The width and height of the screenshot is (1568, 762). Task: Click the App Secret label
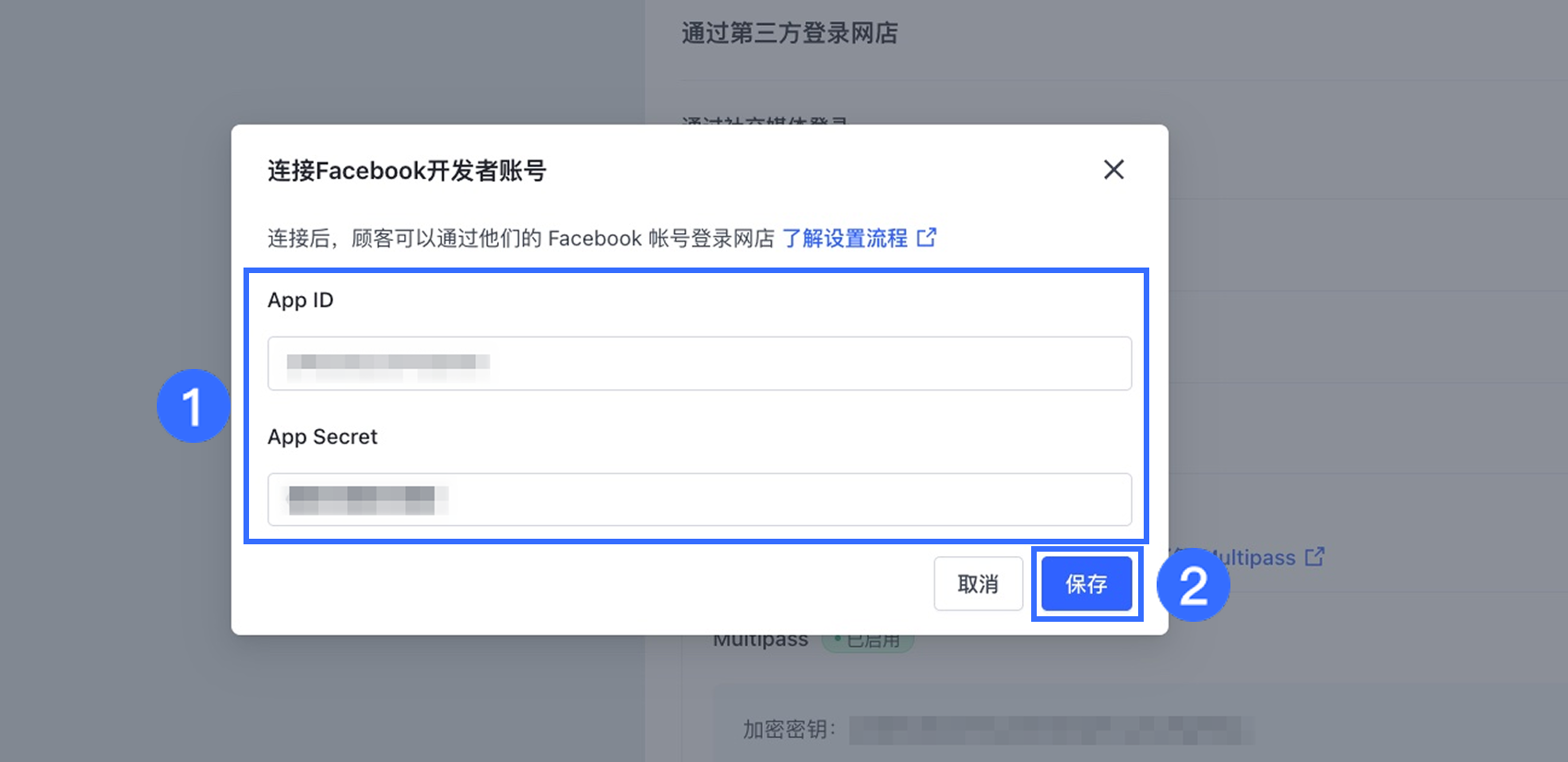[323, 436]
